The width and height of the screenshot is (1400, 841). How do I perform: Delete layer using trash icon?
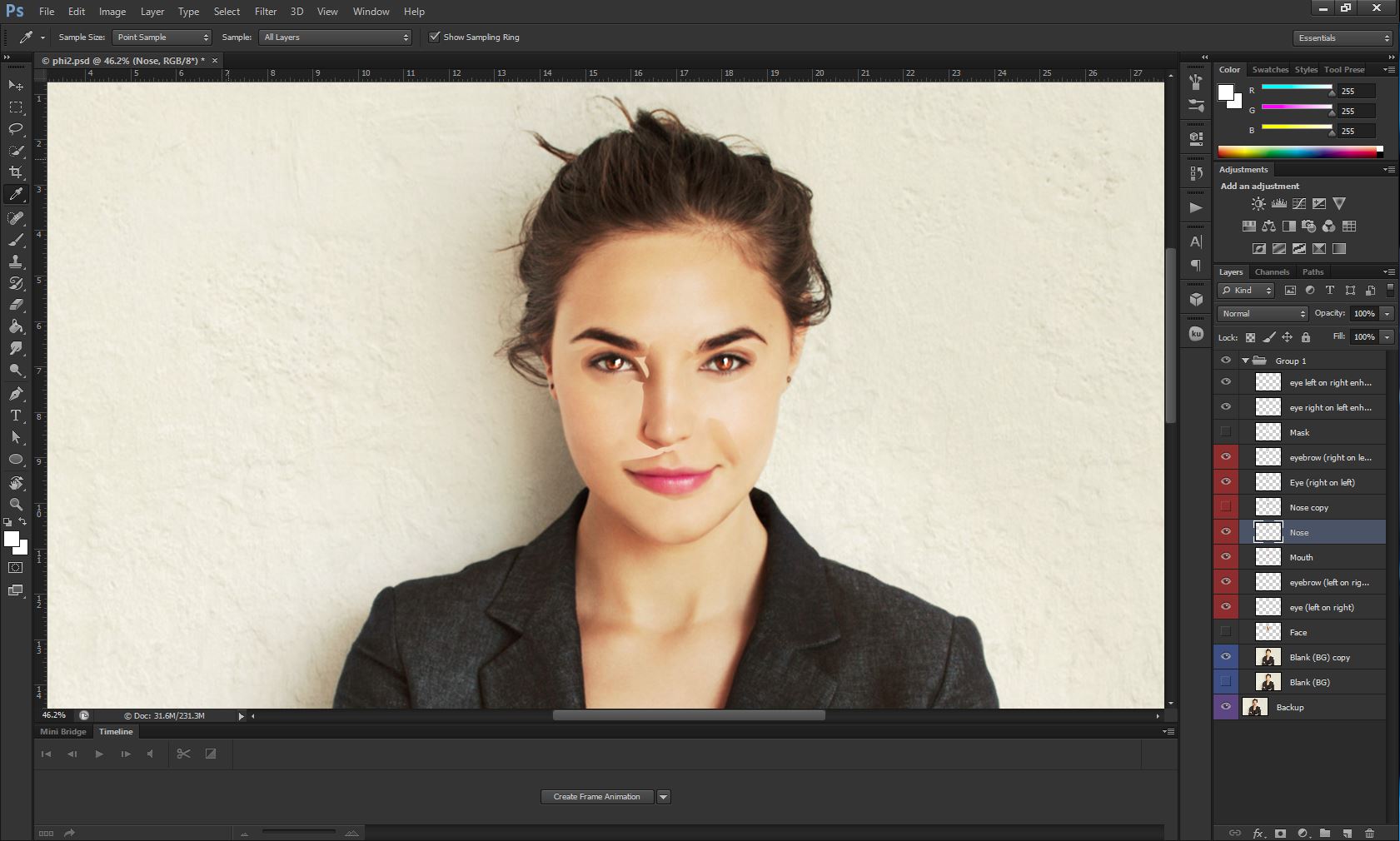point(1369,833)
